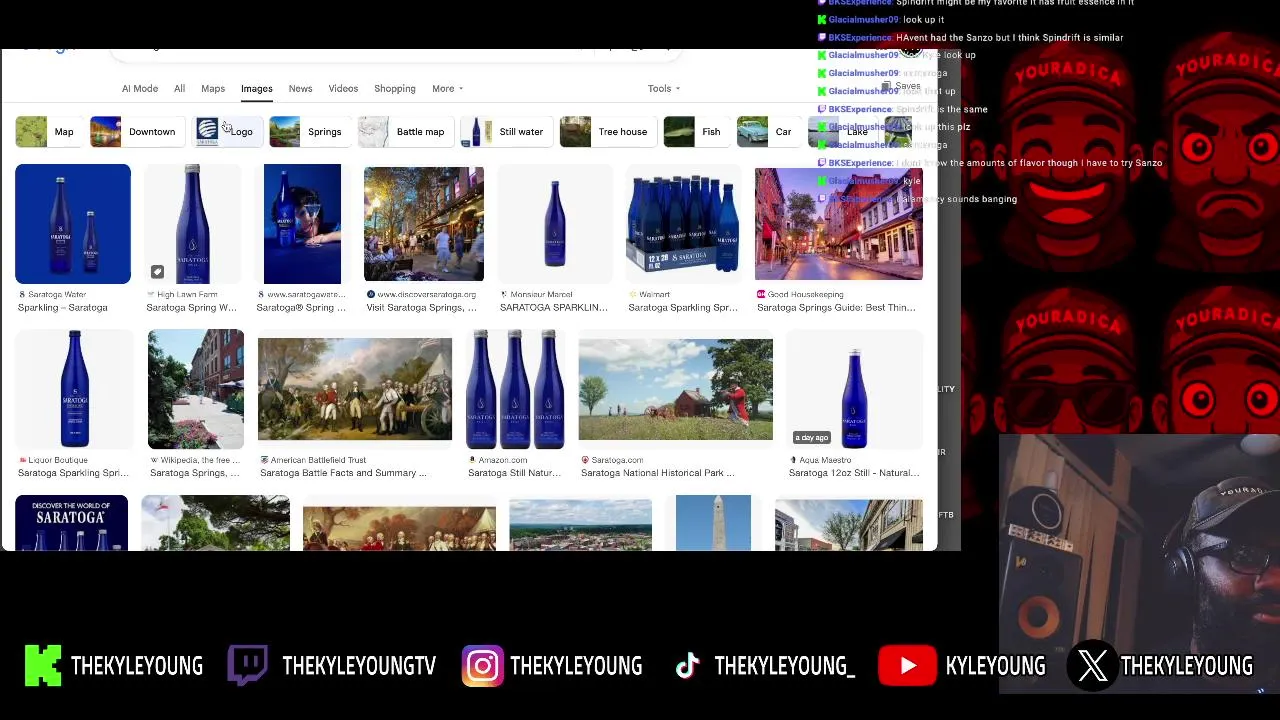This screenshot has width=1280, height=720.
Task: Select the Still water filter chip
Action: [x=505, y=132]
